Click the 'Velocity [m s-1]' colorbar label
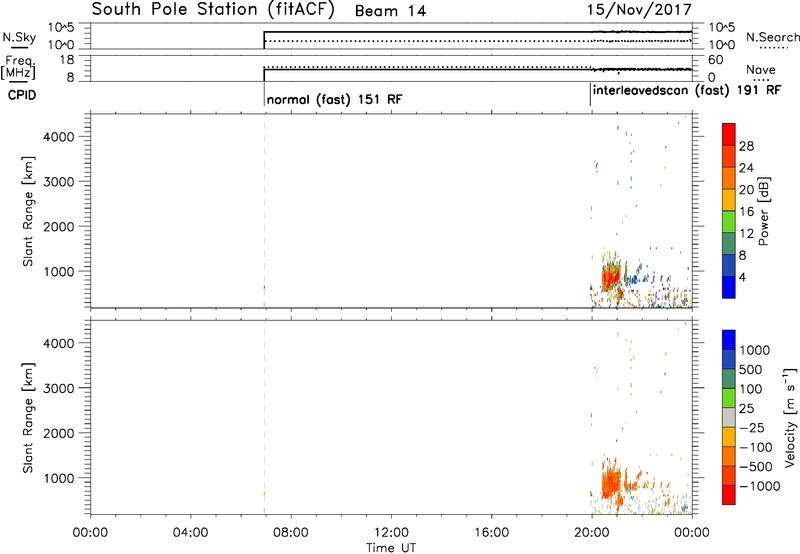Image resolution: width=800 pixels, height=554 pixels. 790,417
